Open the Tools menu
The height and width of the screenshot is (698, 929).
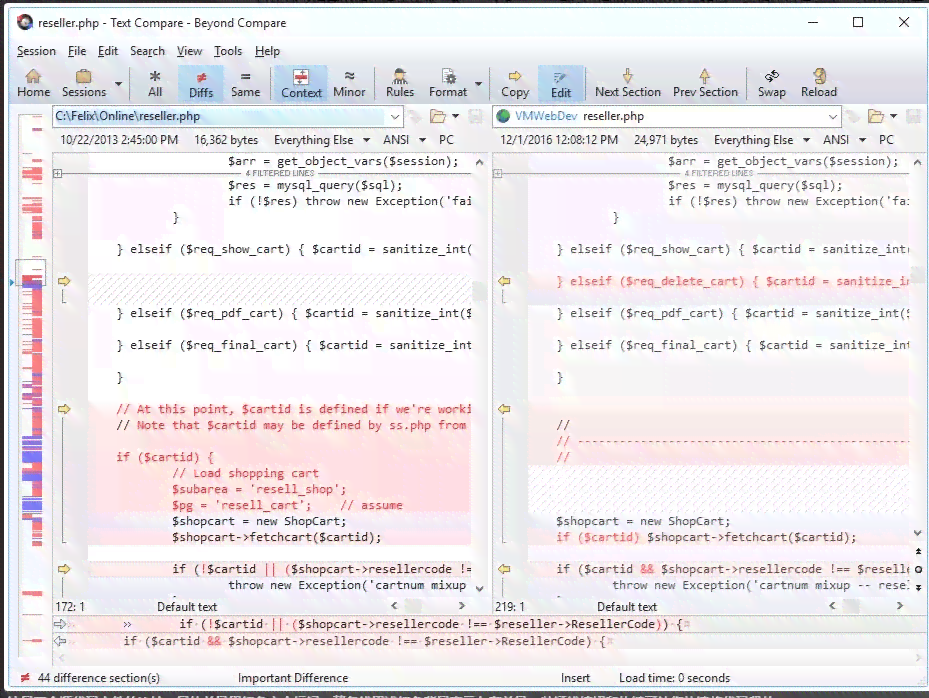click(x=228, y=51)
